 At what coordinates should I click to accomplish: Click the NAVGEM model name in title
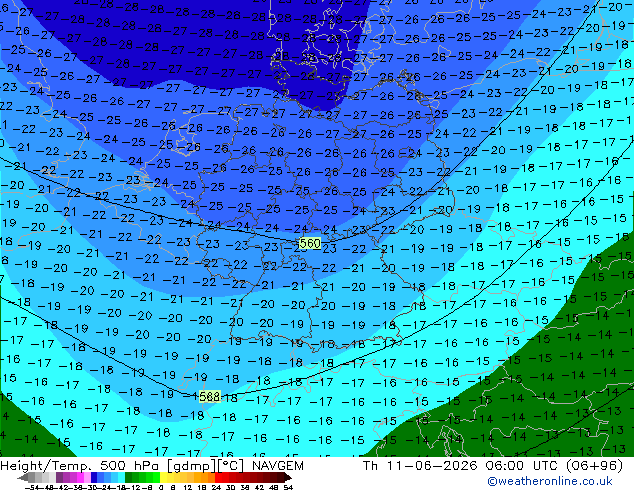tap(277, 466)
